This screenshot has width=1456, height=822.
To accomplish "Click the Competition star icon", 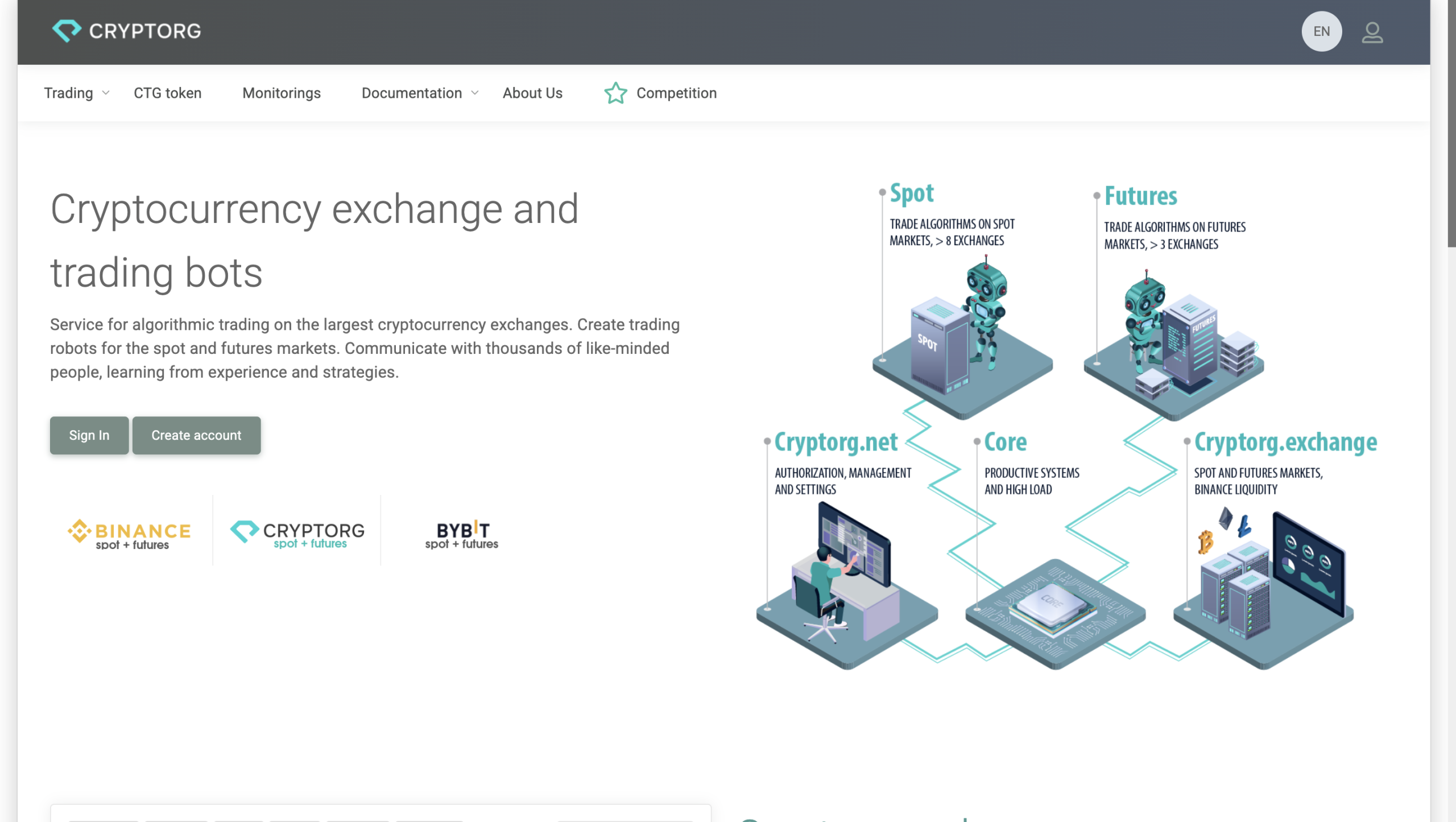I will (x=615, y=93).
